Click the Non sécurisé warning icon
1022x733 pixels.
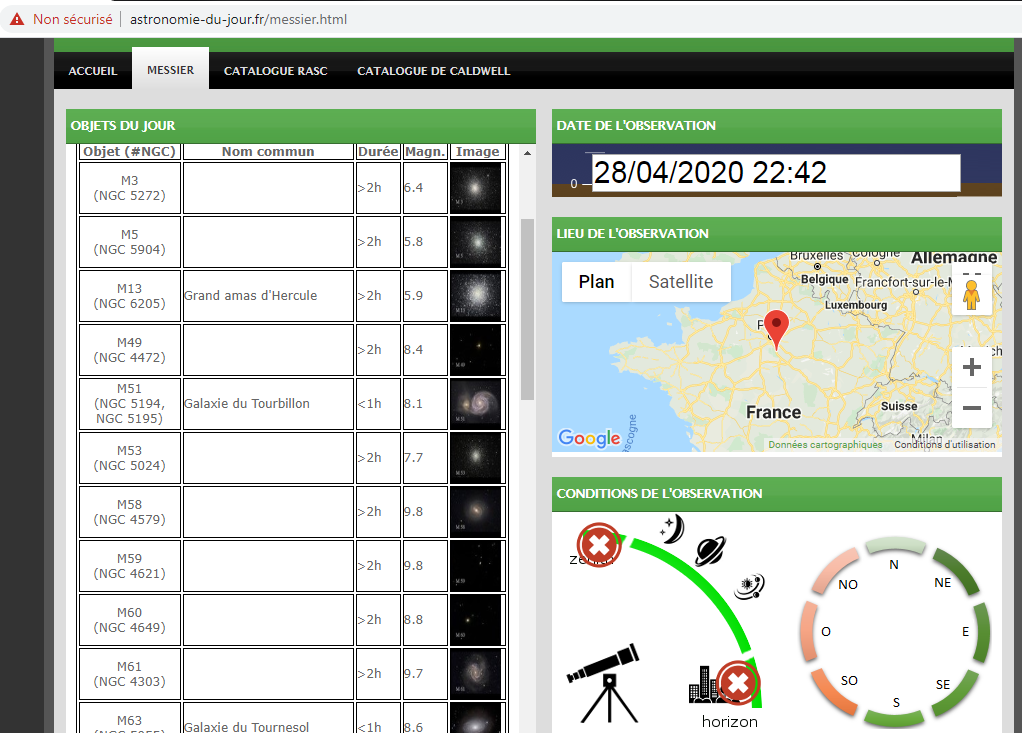click(17, 20)
